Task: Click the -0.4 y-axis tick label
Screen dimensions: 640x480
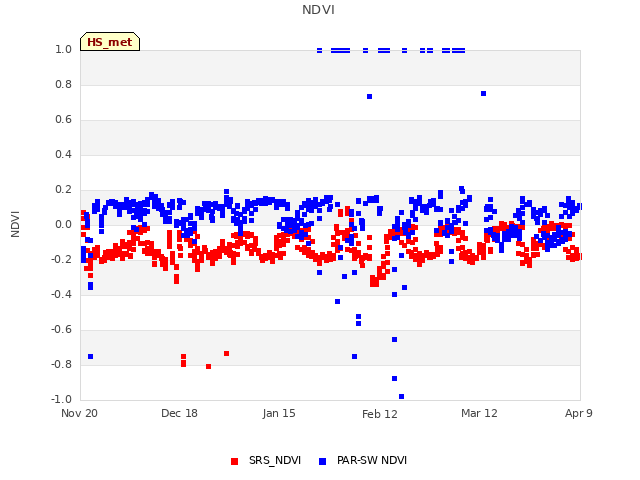Action: 61,294
